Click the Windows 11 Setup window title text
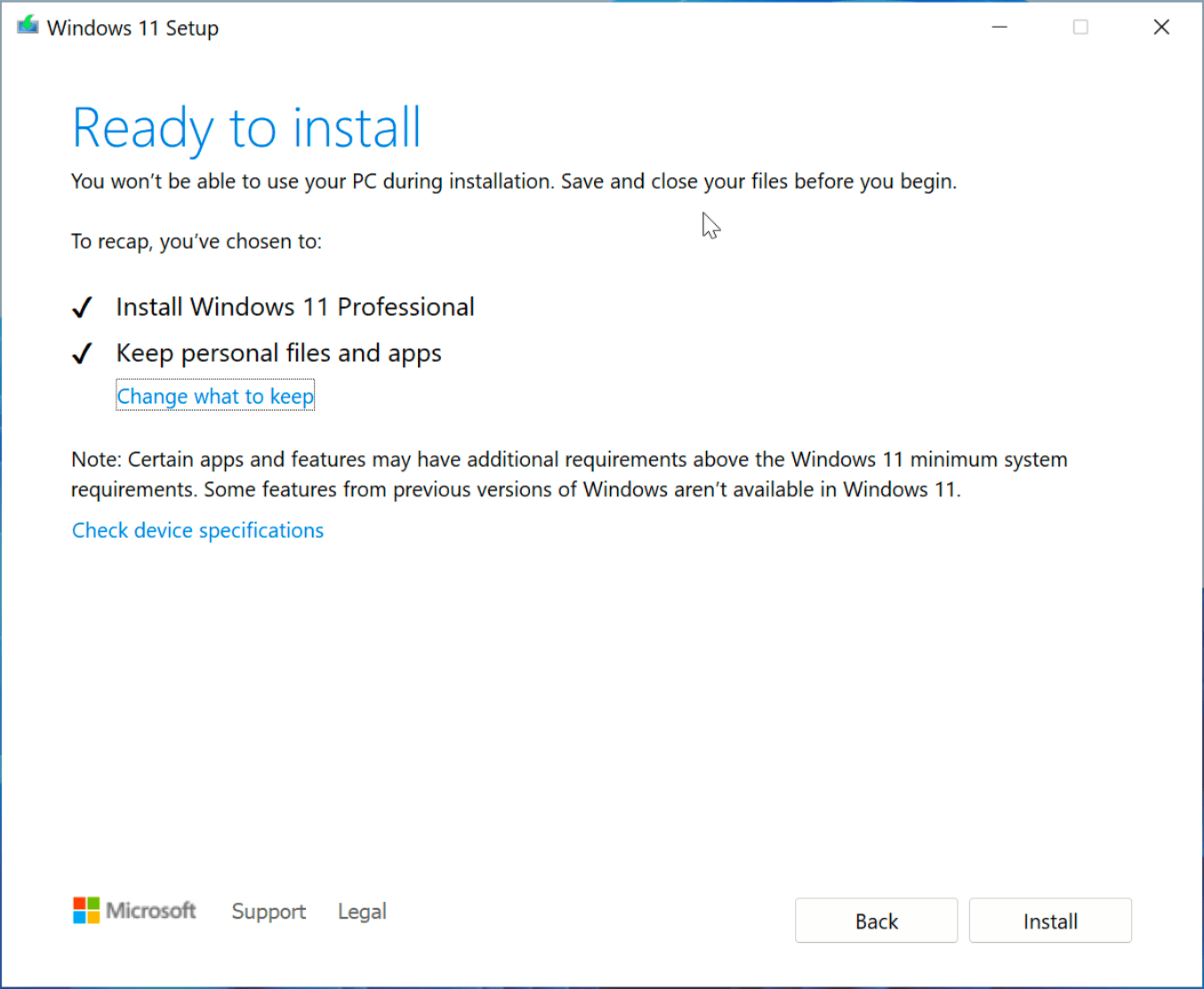 132,28
